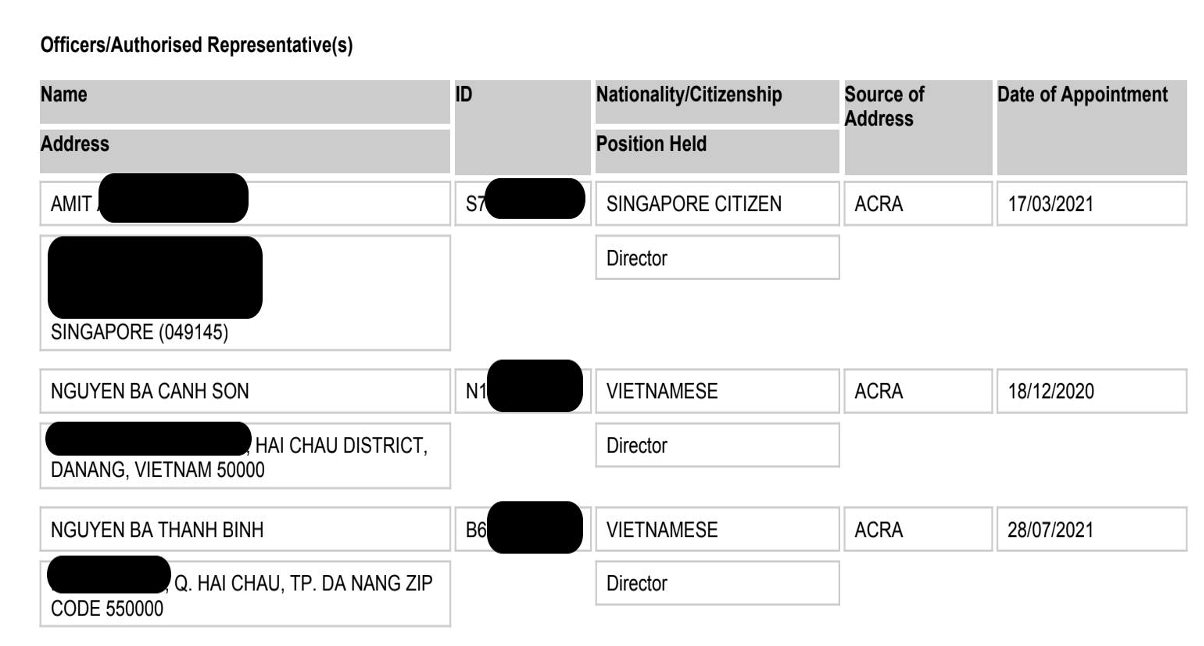This screenshot has height=646, width=1204.
Task: Click the ACRA source field beside 18/12/2020
Action: point(918,391)
